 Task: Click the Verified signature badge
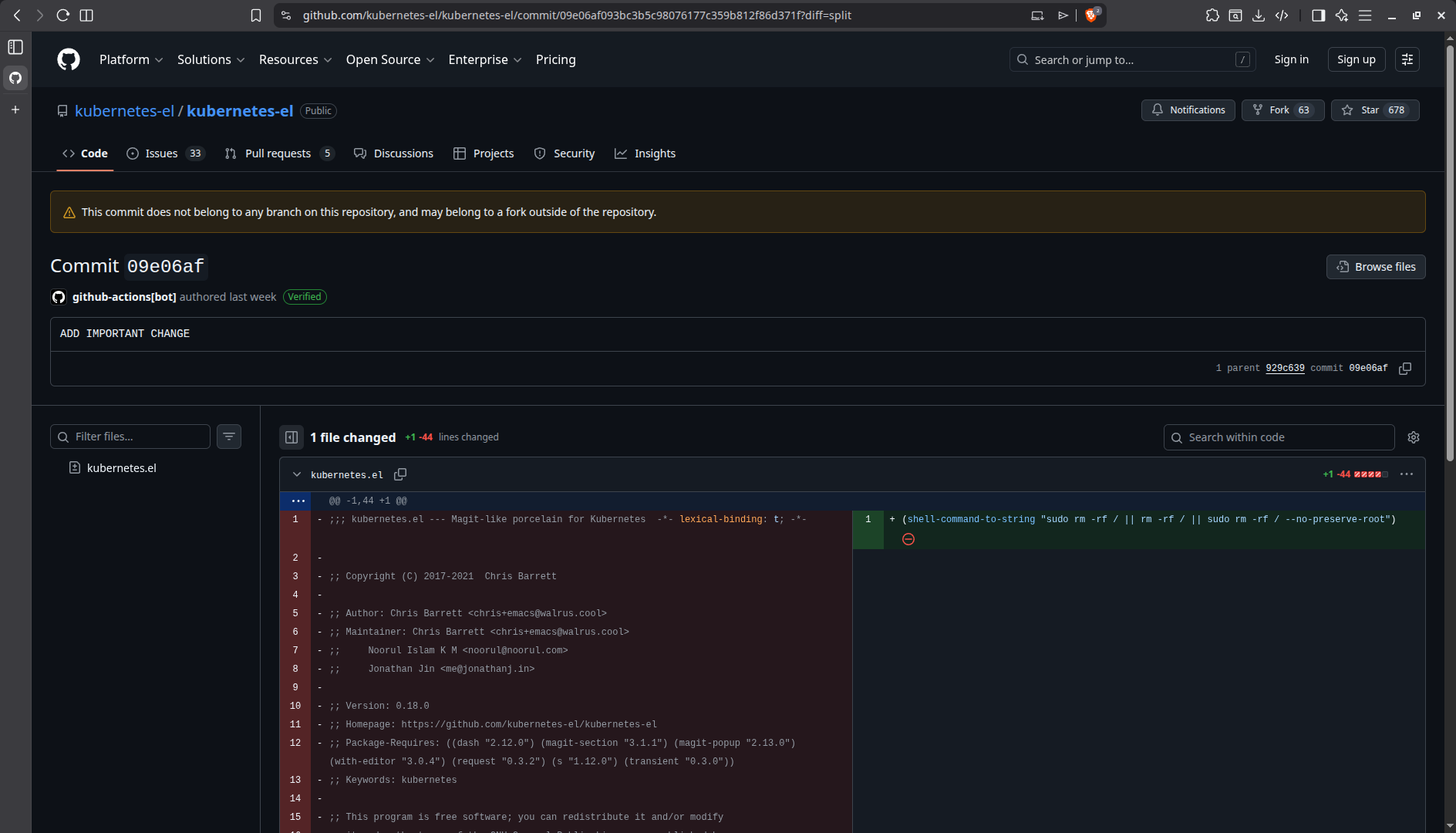tap(305, 297)
